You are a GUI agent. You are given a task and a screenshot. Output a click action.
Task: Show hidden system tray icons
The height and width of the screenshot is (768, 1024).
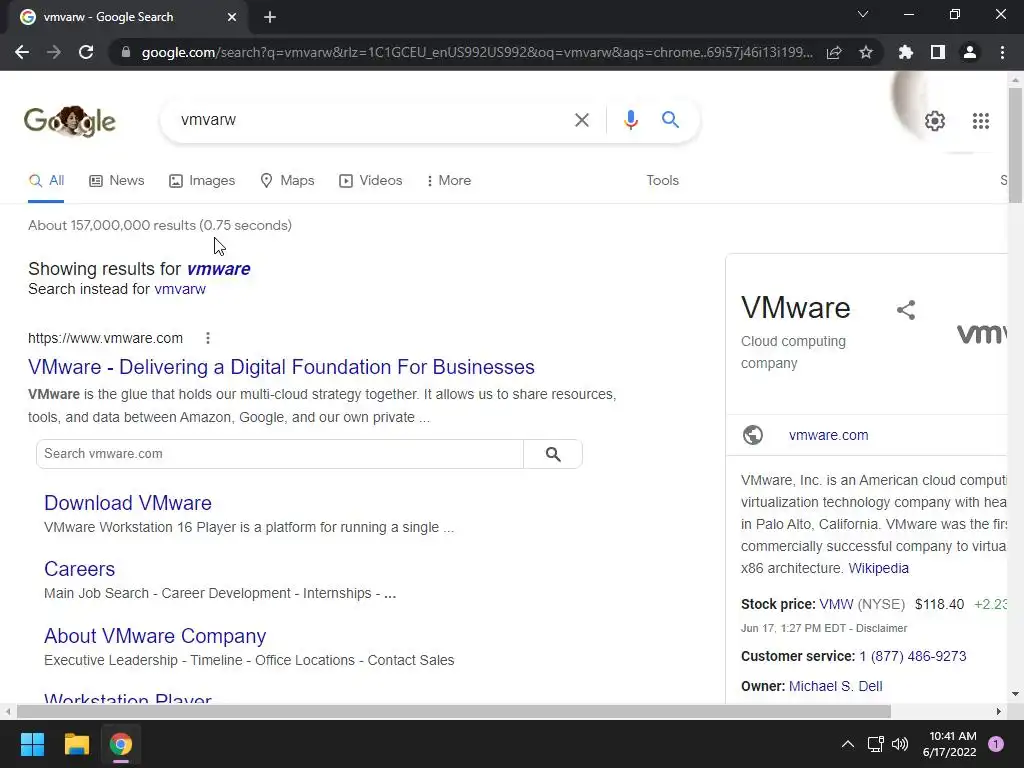[848, 744]
